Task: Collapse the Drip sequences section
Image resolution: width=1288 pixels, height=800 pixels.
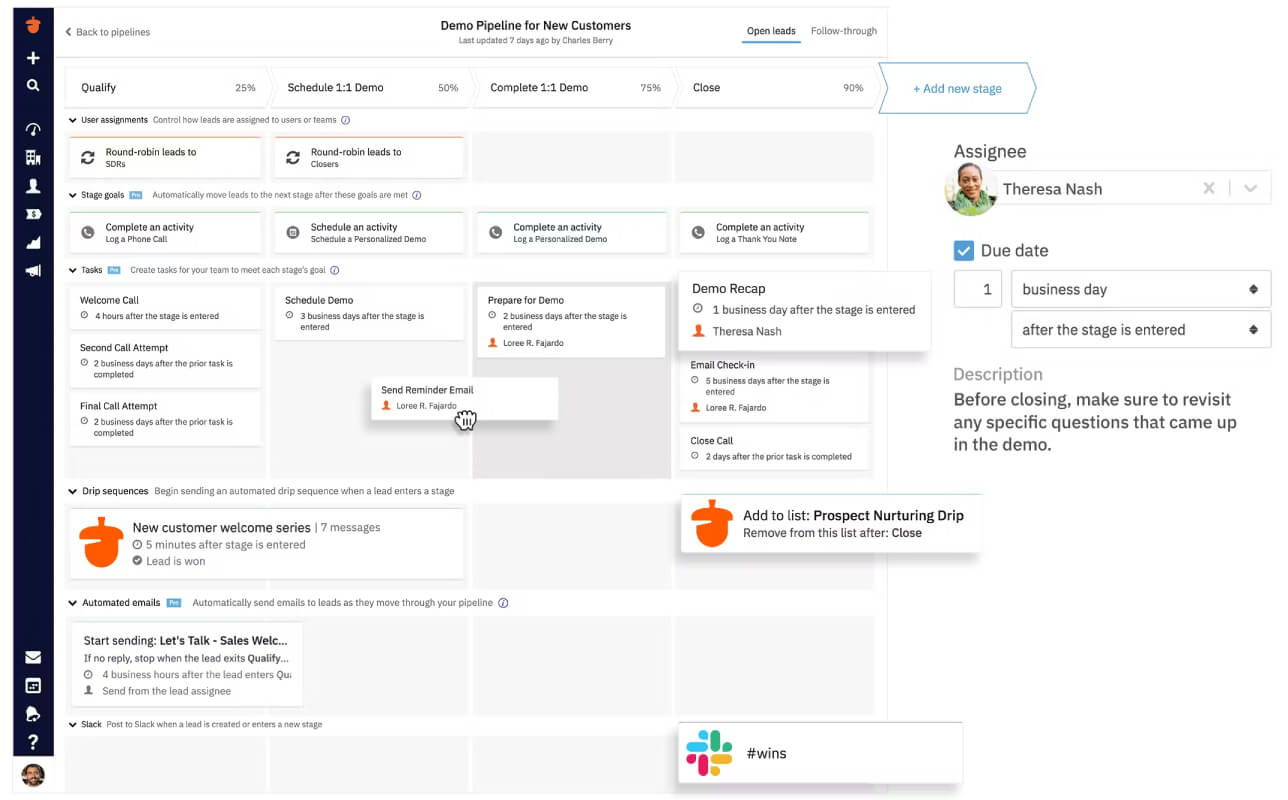Action: point(72,491)
